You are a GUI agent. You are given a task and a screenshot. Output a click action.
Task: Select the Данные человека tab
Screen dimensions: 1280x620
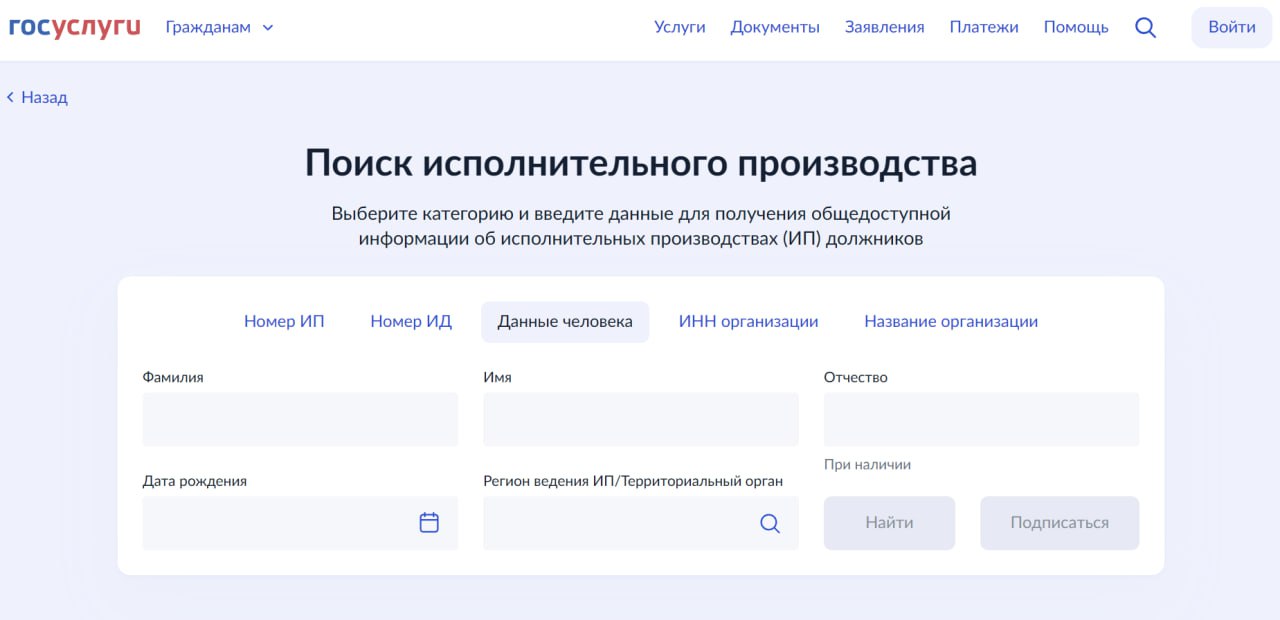[x=564, y=321]
